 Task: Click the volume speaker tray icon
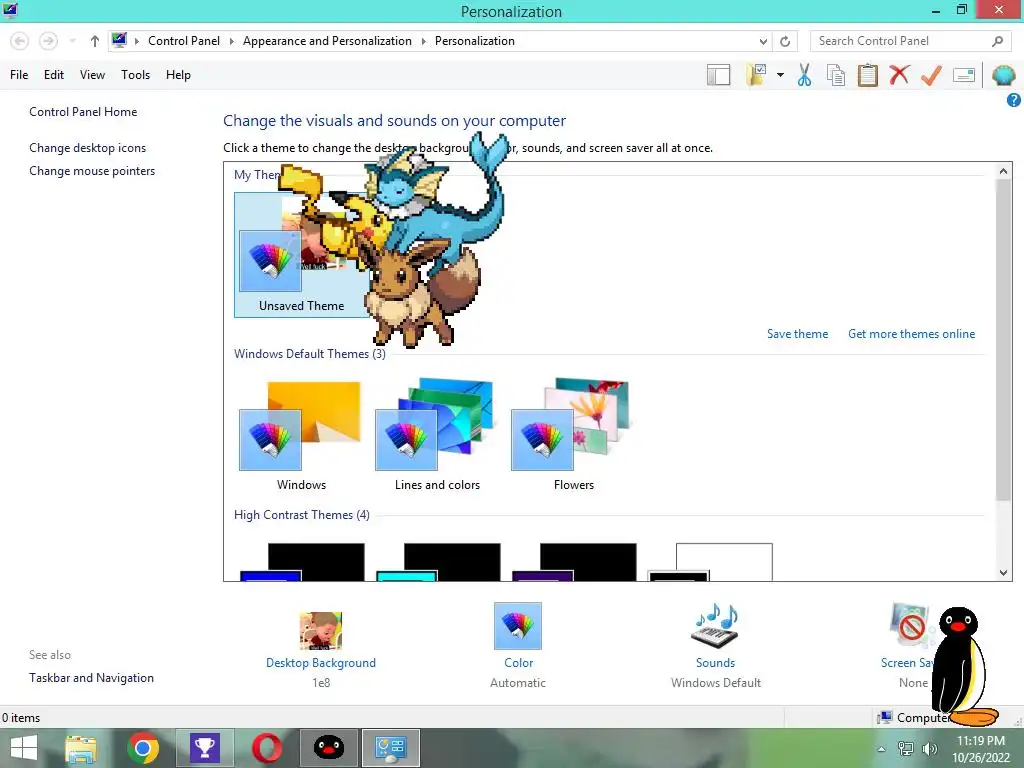click(929, 749)
